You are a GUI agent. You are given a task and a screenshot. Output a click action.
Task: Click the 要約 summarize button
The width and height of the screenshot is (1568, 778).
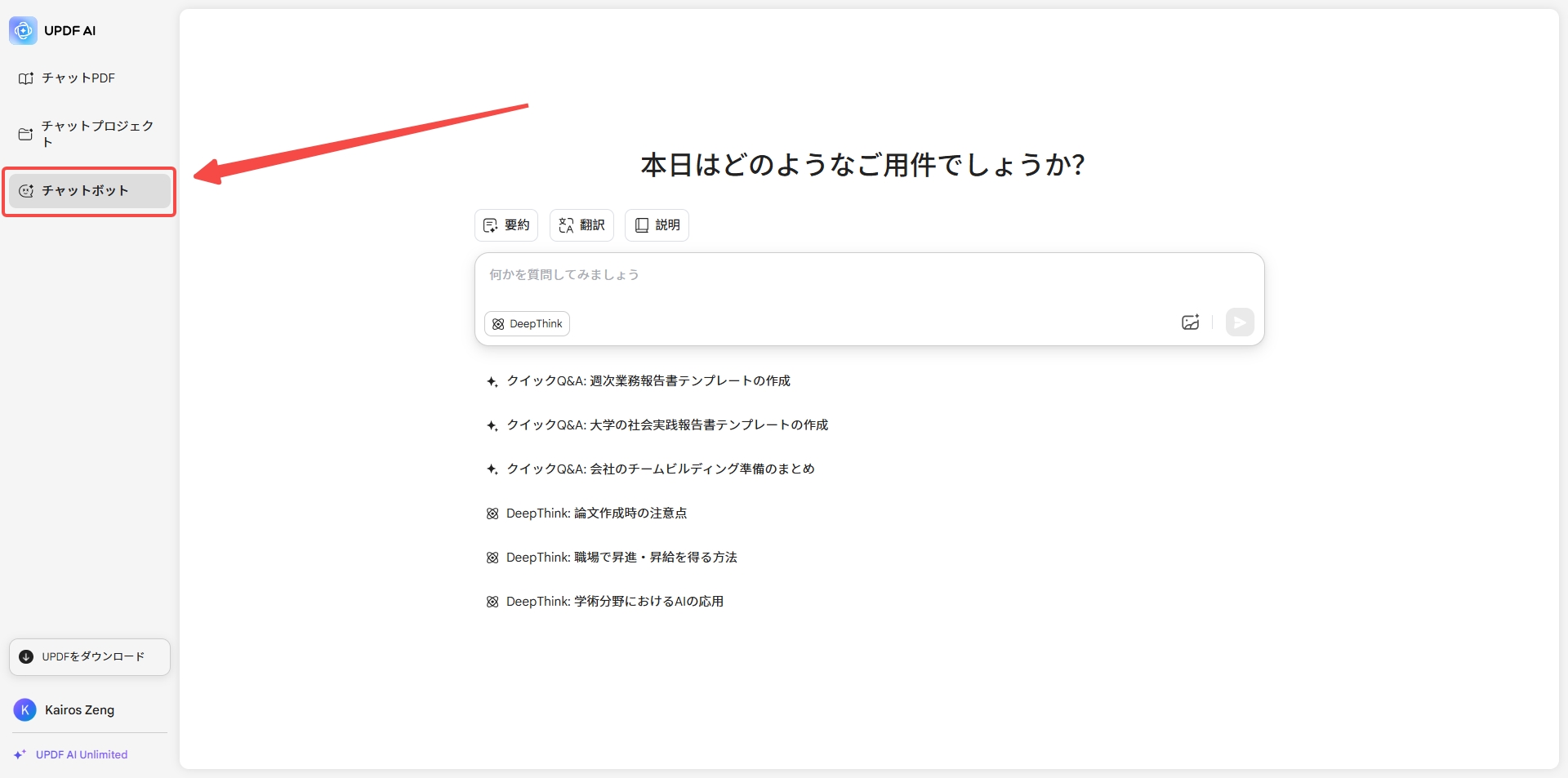pos(506,225)
